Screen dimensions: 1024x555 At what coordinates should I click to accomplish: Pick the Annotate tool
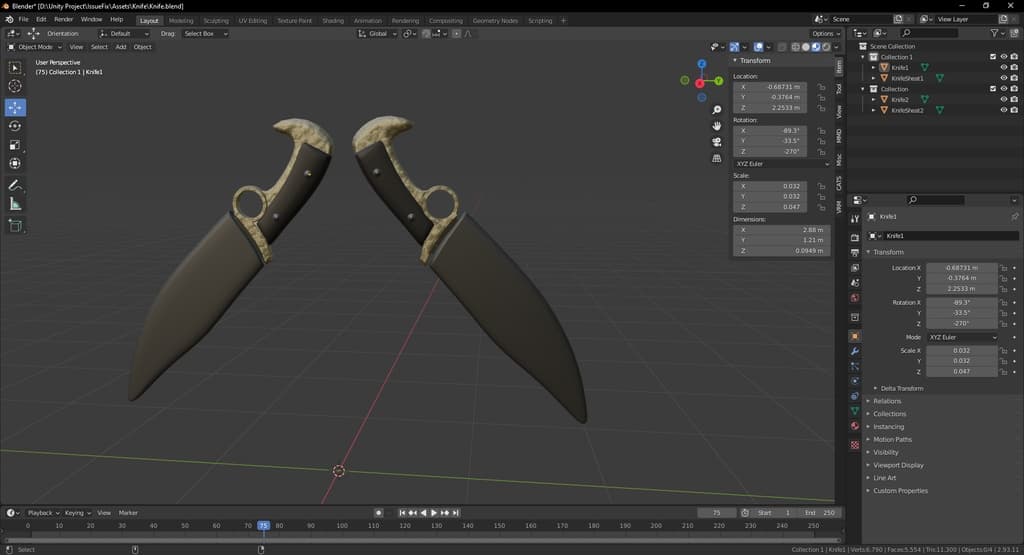pyautogui.click(x=15, y=185)
